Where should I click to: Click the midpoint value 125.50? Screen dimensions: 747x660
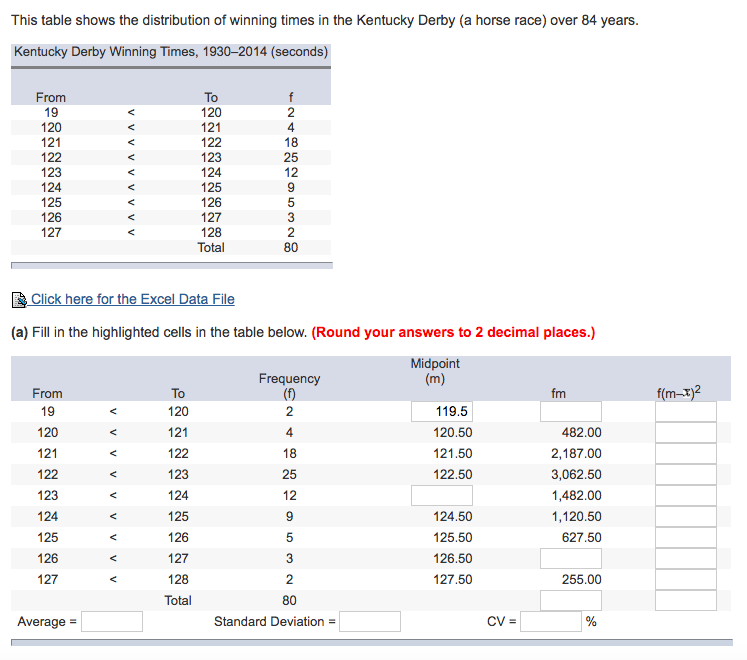pyautogui.click(x=453, y=538)
